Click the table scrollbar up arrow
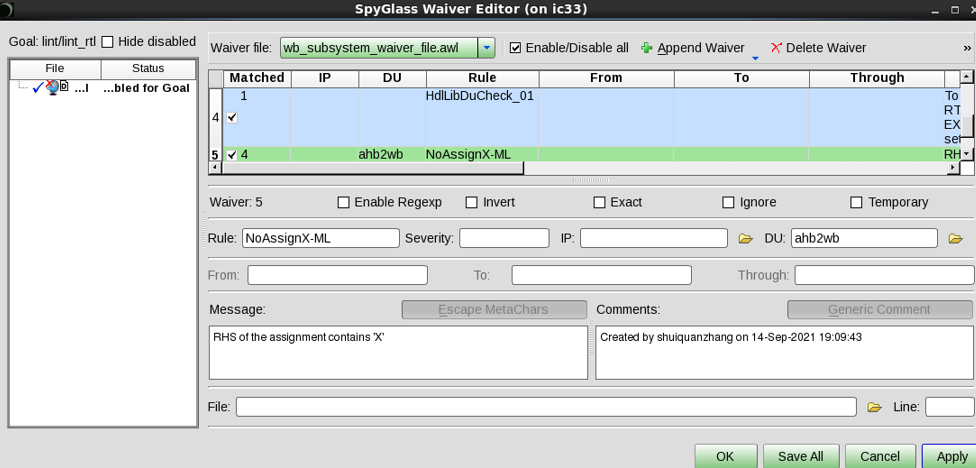The image size is (976, 468). point(967,77)
